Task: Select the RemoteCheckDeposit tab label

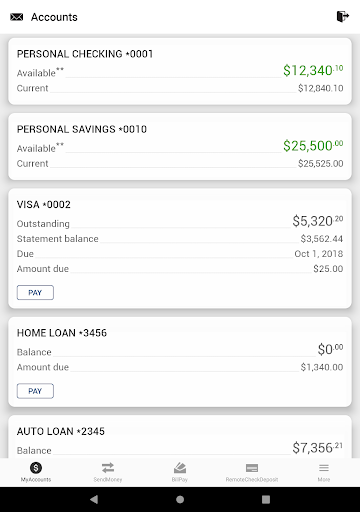Action: pyautogui.click(x=252, y=480)
